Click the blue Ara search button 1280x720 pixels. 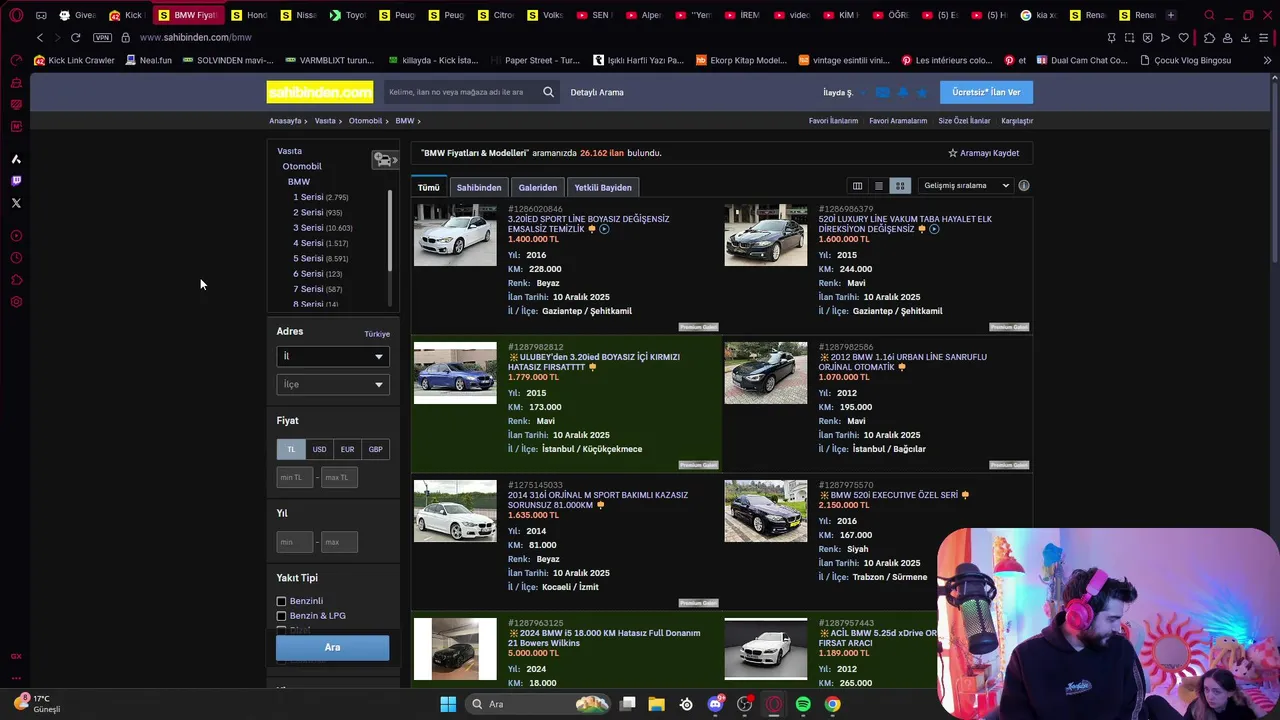[x=332, y=647]
